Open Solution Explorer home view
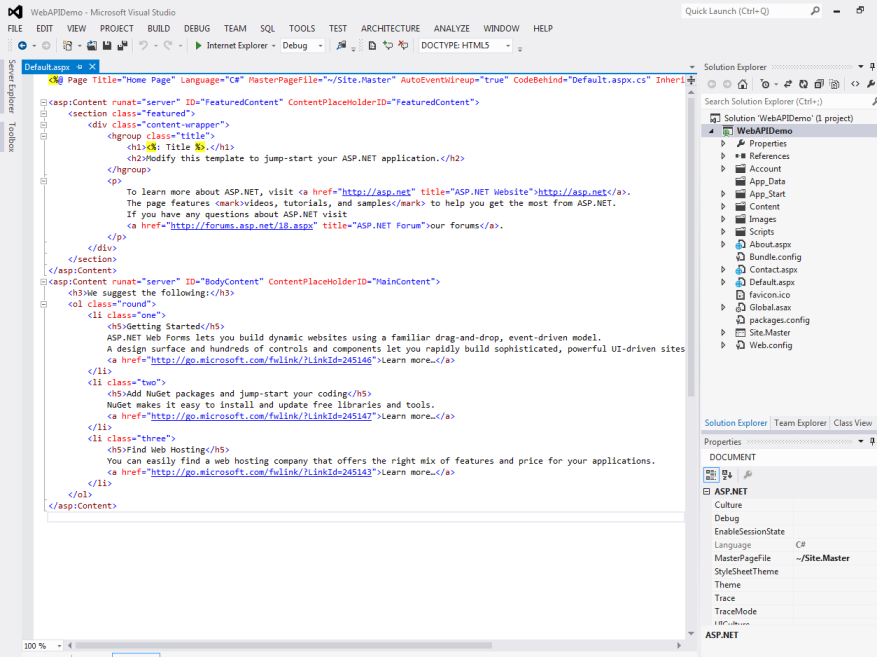This screenshot has height=657, width=877. (x=742, y=84)
